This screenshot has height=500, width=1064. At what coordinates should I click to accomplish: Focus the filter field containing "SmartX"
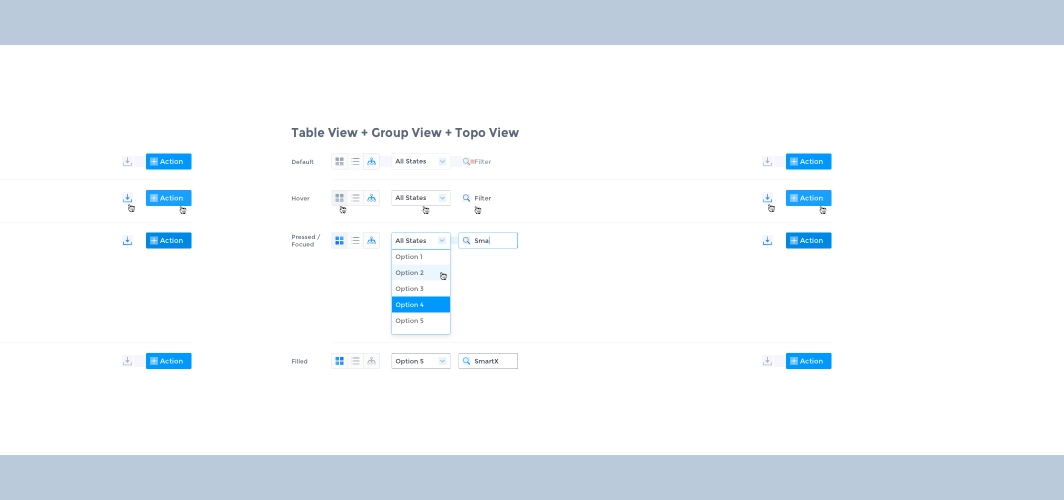tap(494, 361)
